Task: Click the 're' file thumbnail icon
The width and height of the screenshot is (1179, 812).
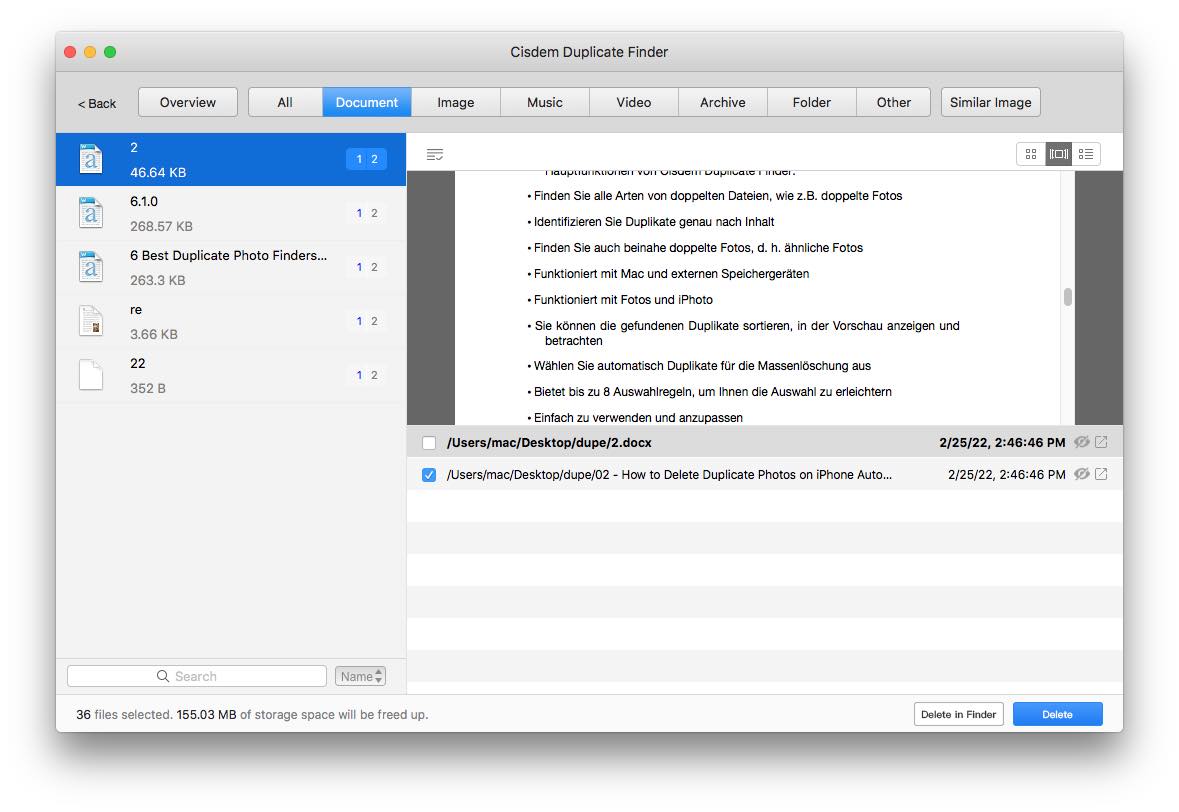Action: click(91, 321)
